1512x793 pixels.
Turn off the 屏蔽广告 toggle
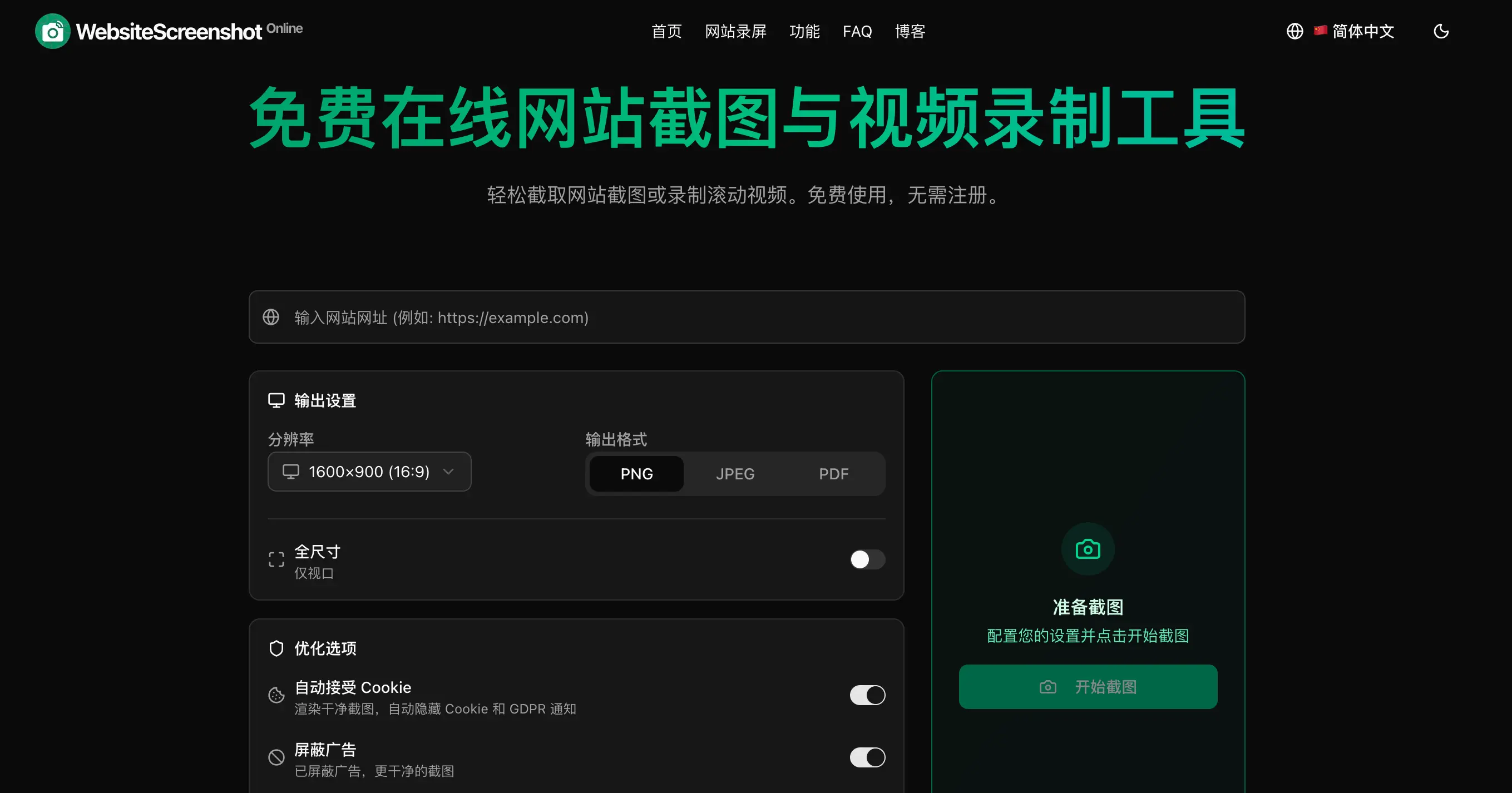pyautogui.click(x=867, y=757)
